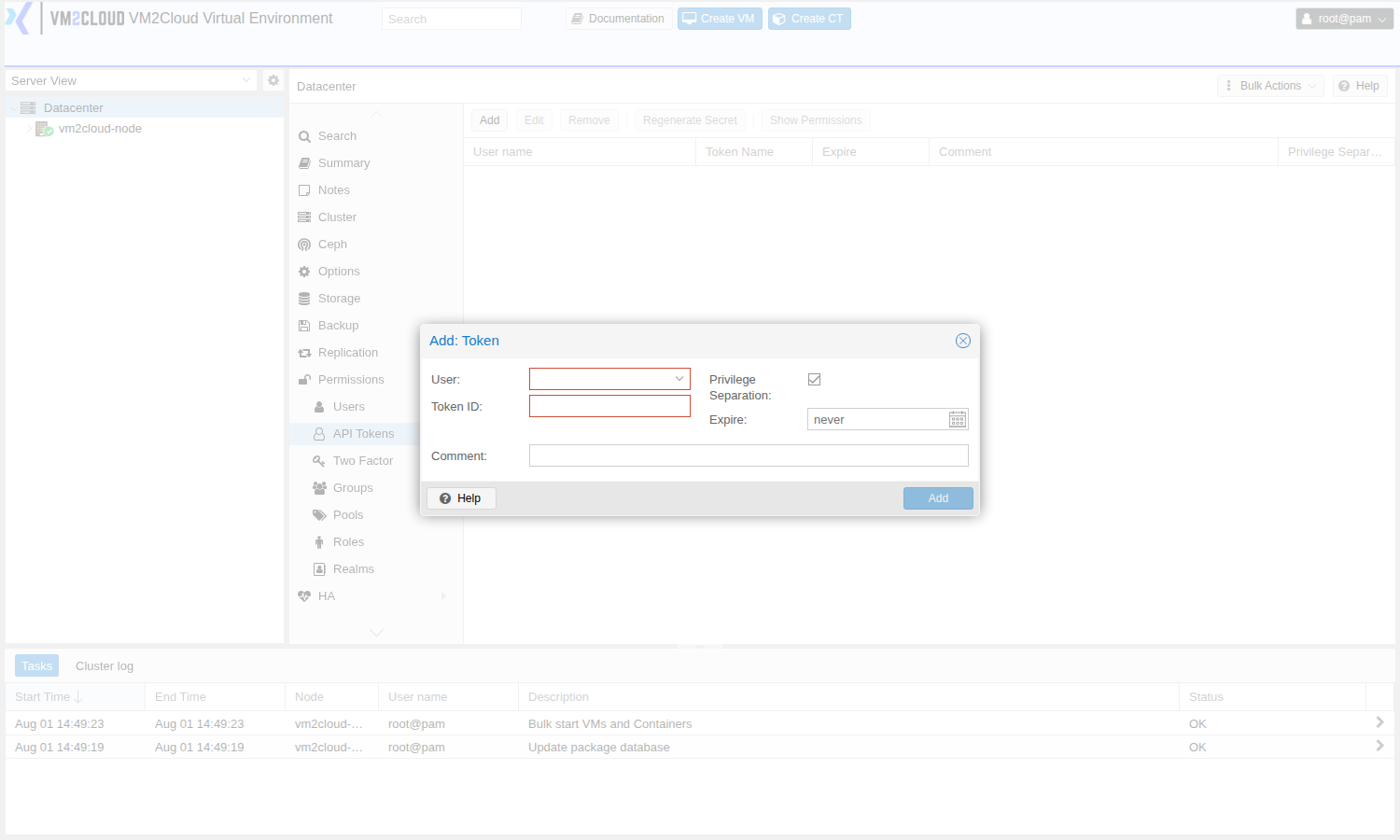Click the Two Factor key icon
Screen dimensions: 1400x840
coord(319,461)
